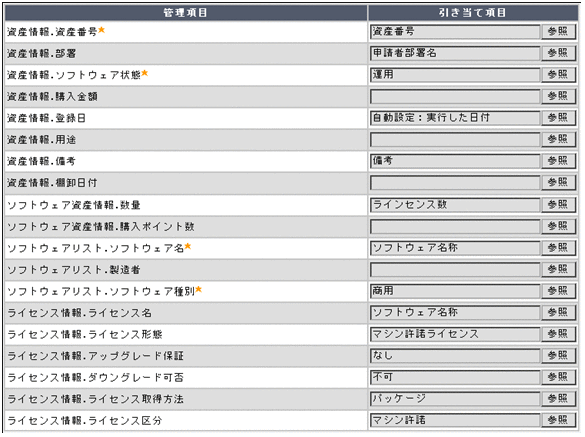Click 参照 for ソフトウェア資産情報.数量
This screenshot has width=585, height=437.
558,205
